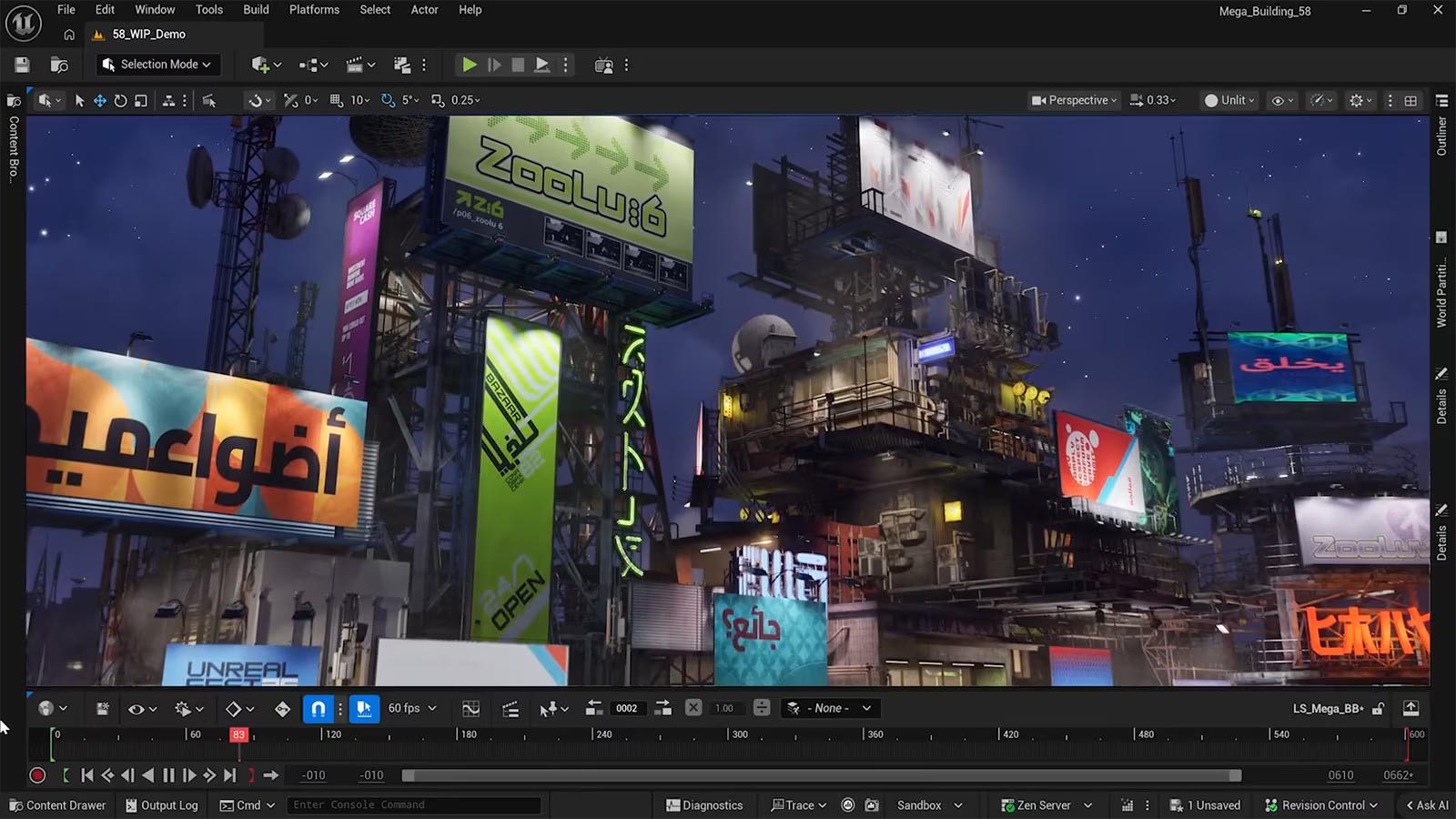
Task: Click the Simulate/platform device icon
Action: click(603, 65)
